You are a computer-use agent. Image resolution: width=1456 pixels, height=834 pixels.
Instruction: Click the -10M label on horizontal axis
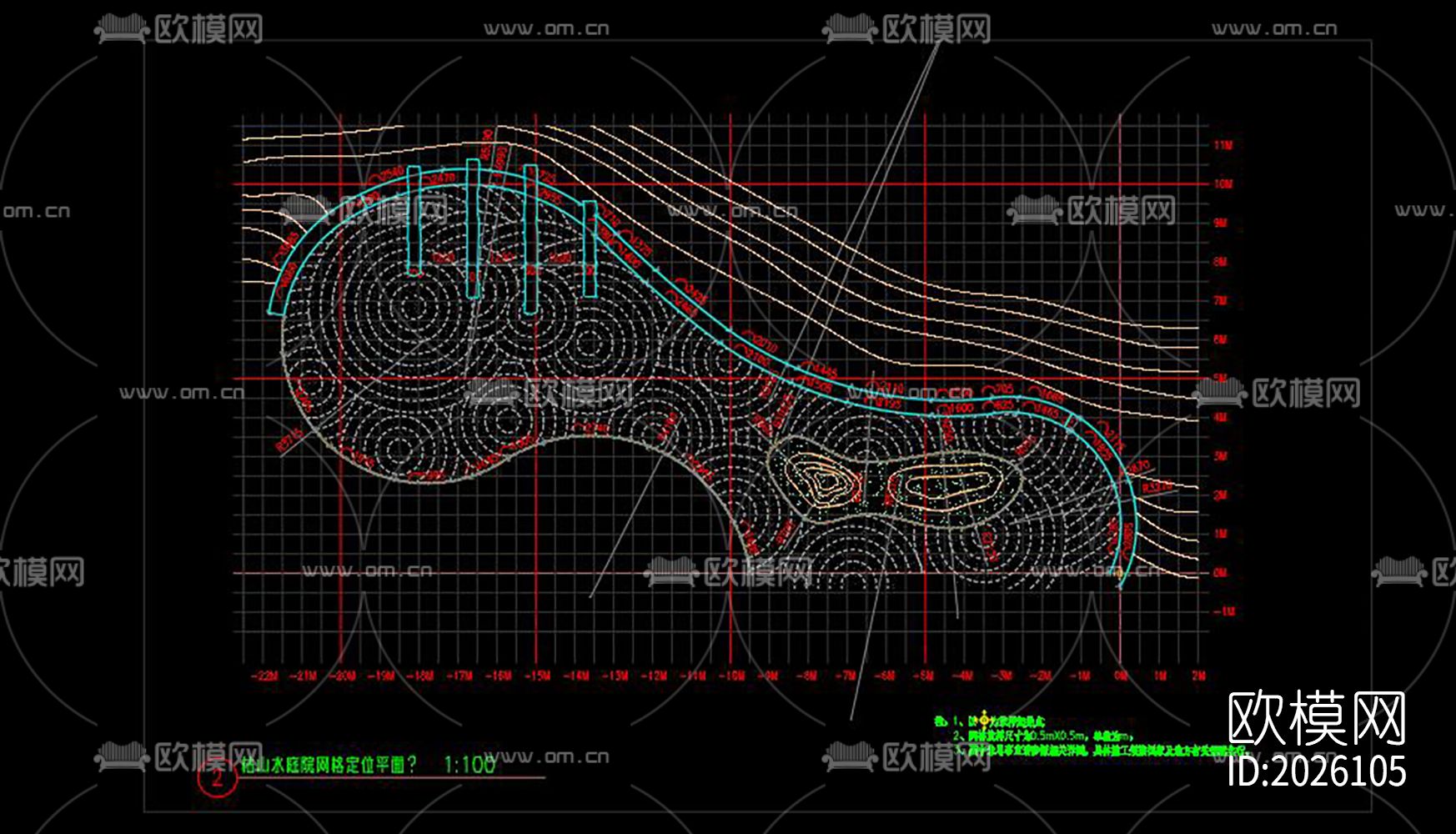point(731,676)
